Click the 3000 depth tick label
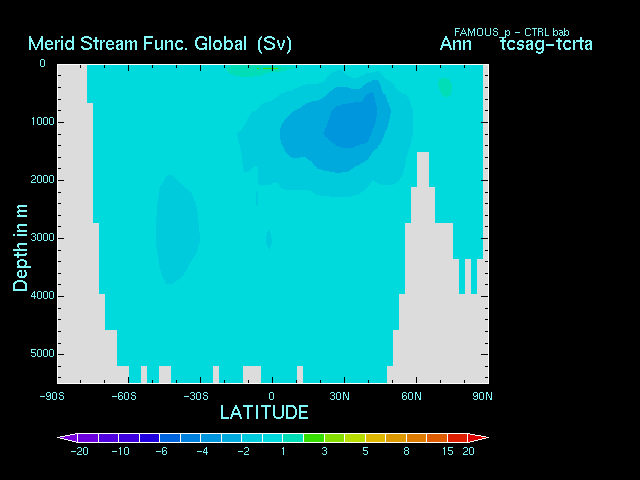 point(42,238)
